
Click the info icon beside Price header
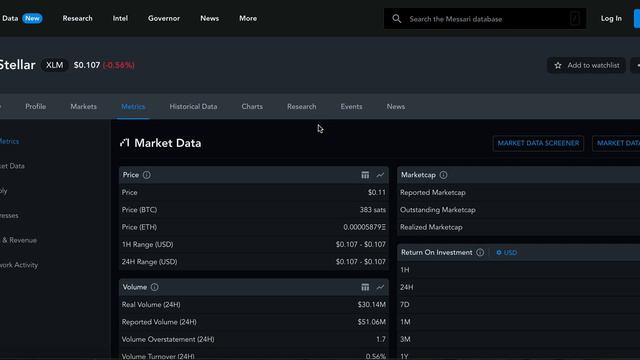coord(147,175)
